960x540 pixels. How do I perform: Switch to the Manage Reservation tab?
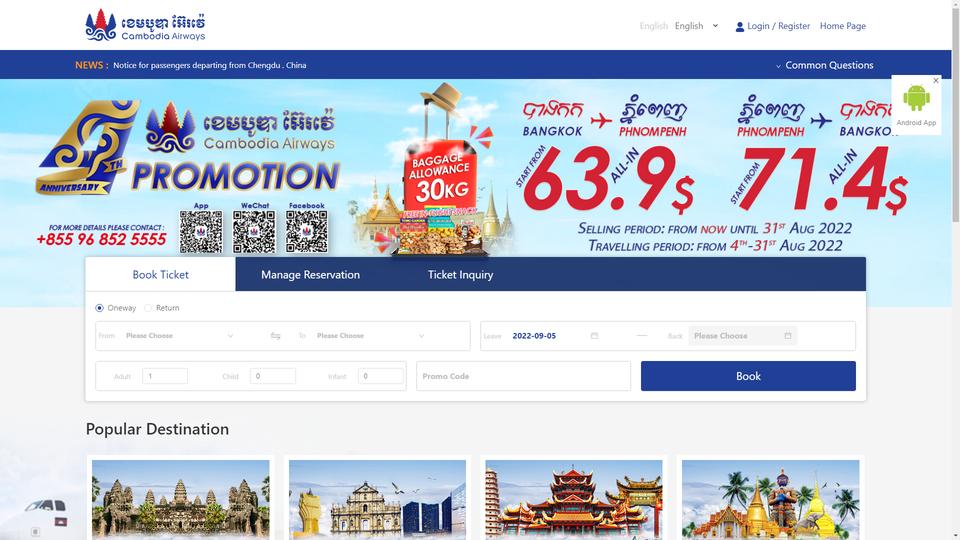click(x=310, y=275)
